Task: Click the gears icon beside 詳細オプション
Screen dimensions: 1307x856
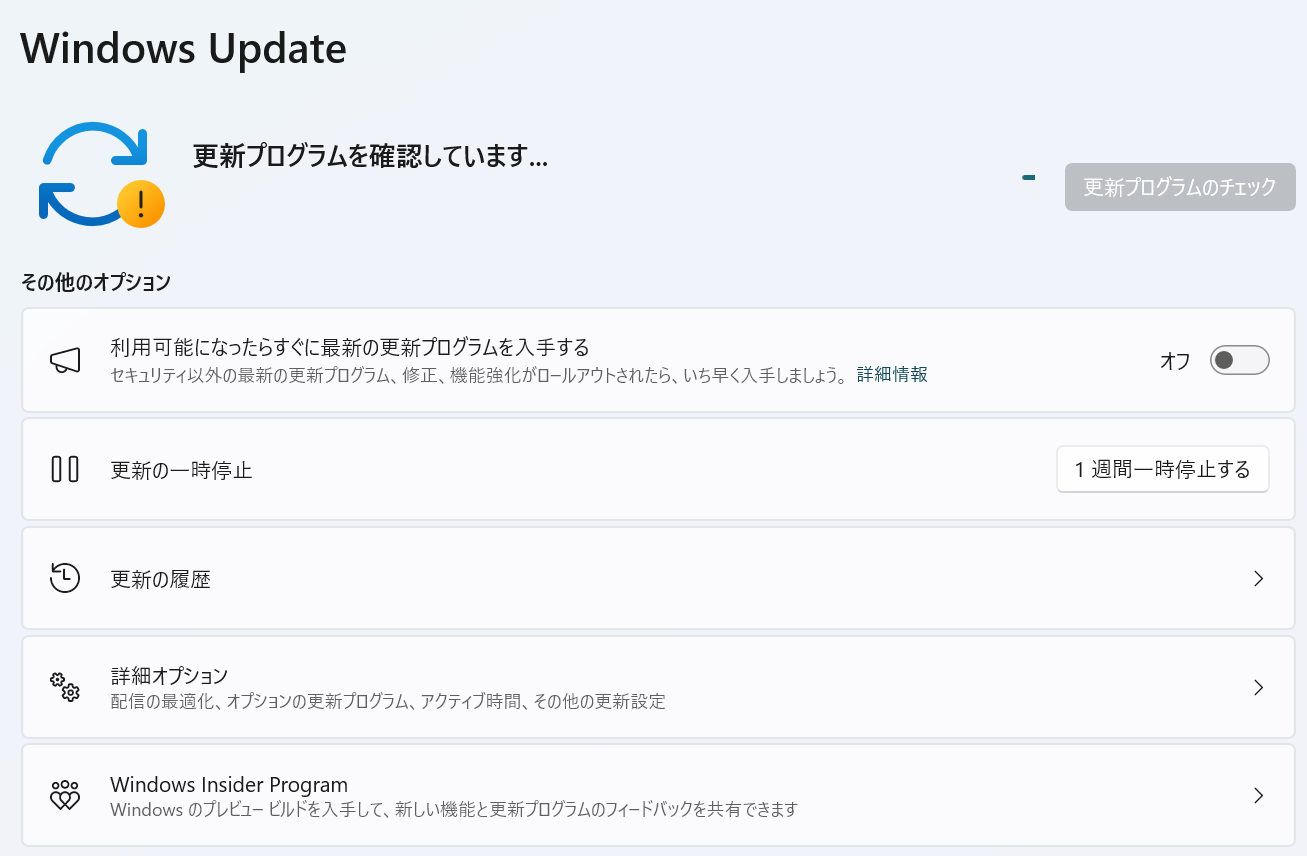Action: pos(65,687)
